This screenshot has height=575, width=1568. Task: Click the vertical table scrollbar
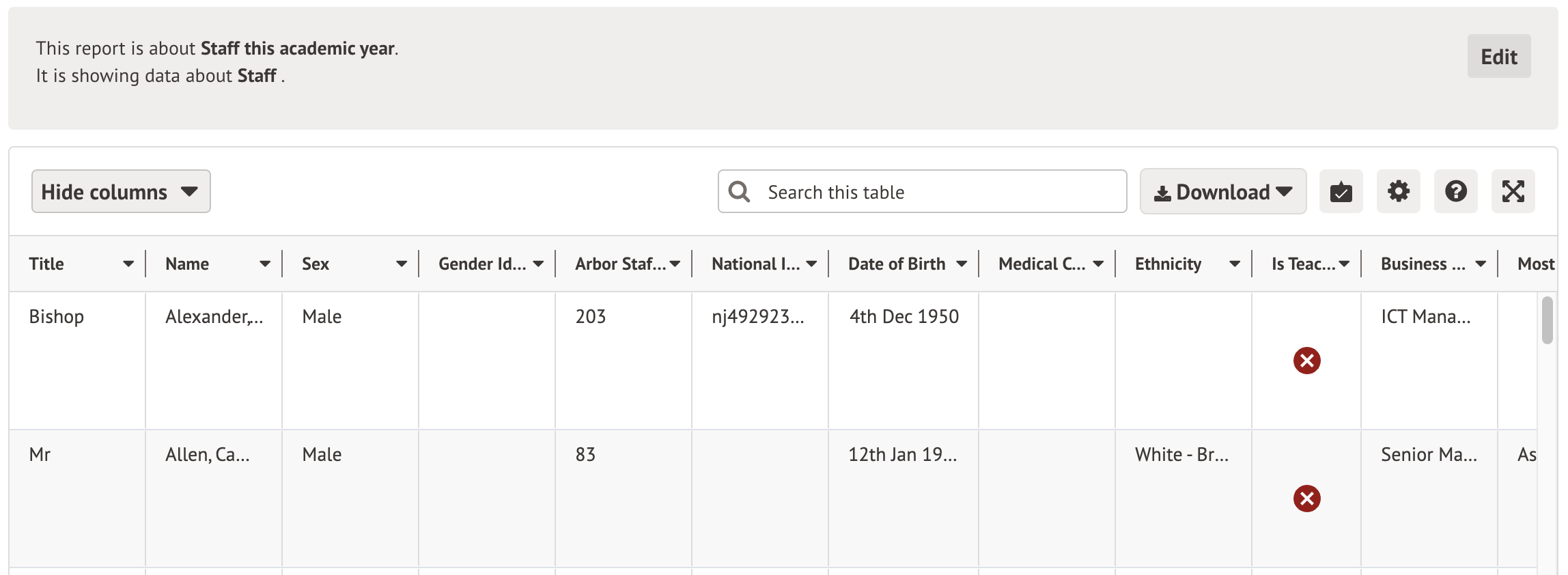[x=1547, y=321]
